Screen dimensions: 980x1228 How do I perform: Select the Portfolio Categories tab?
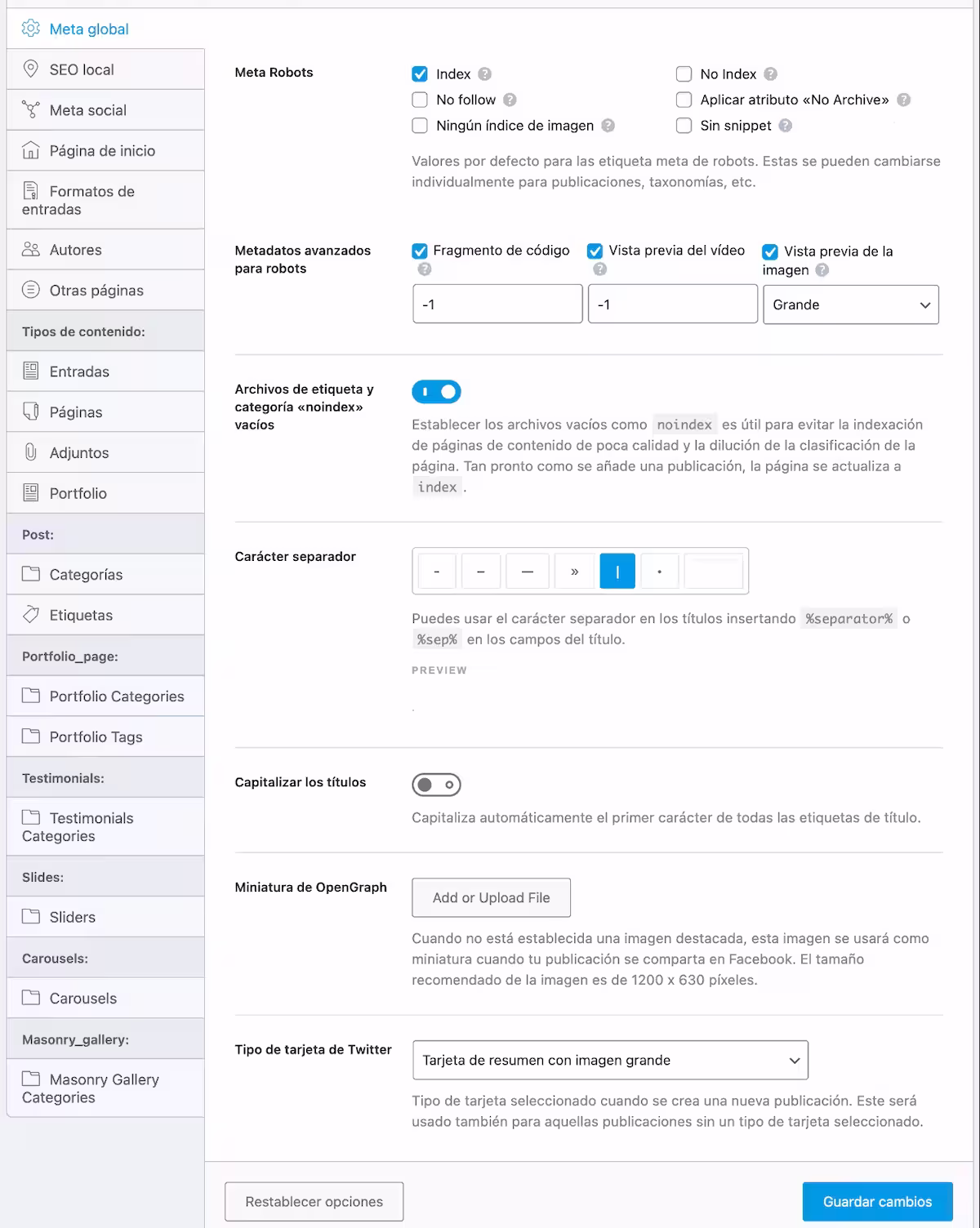pyautogui.click(x=105, y=696)
